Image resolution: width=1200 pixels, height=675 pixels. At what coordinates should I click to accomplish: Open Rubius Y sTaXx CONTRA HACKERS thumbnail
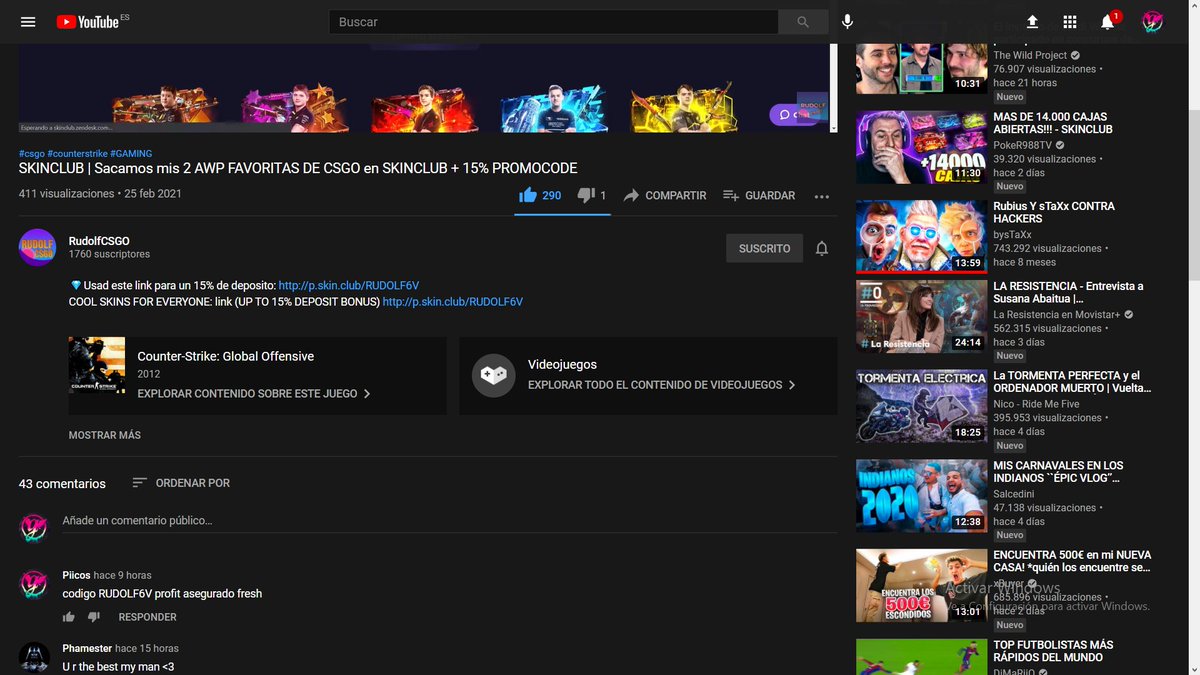pyautogui.click(x=921, y=236)
